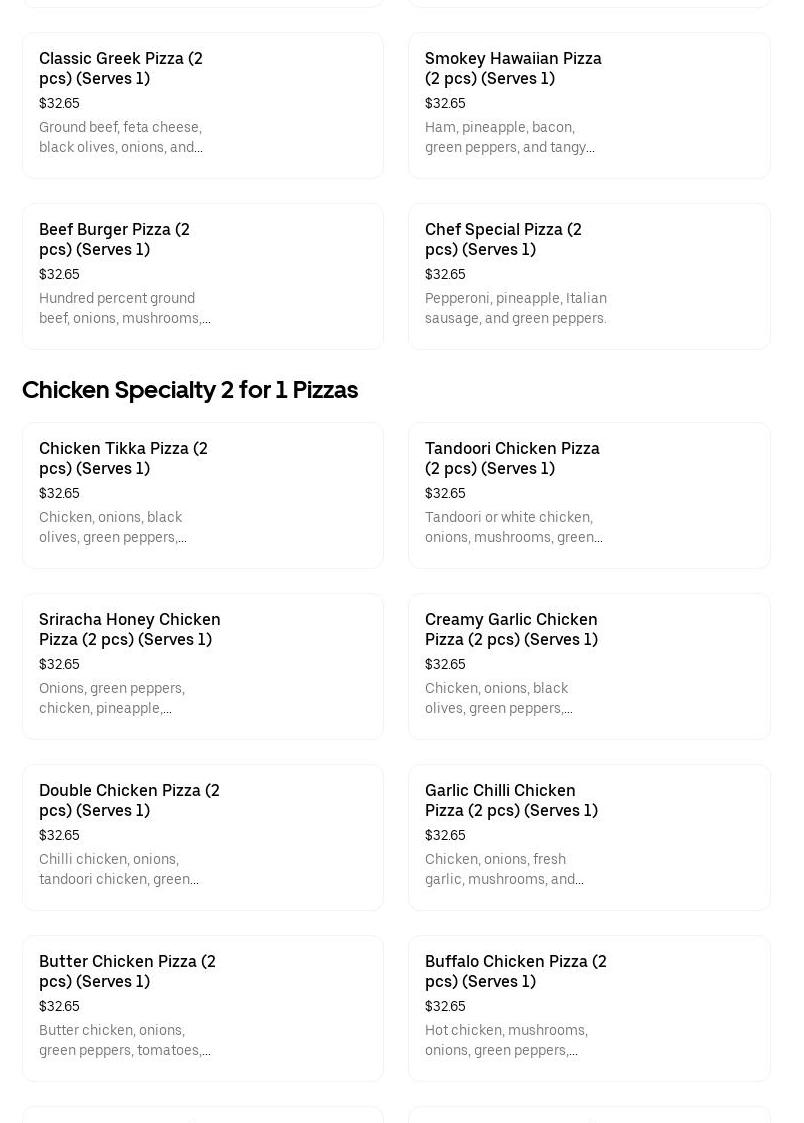Image resolution: width=804 pixels, height=1123 pixels.
Task: Select the Sriracha Honey Chicken Pizza
Action: 202,666
